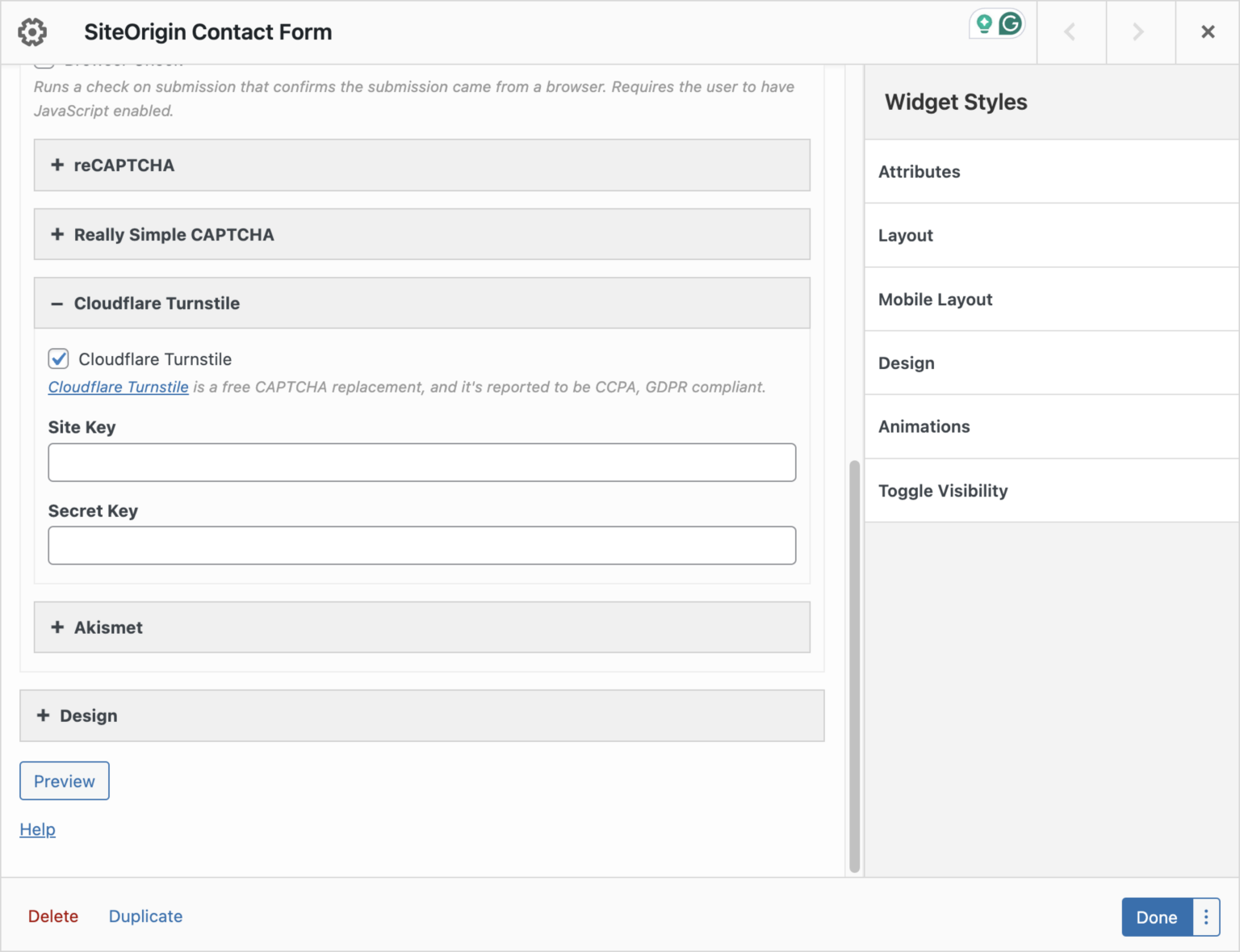This screenshot has height=952, width=1240.
Task: Close the SiteOrigin Contact Form editor
Action: (x=1207, y=31)
